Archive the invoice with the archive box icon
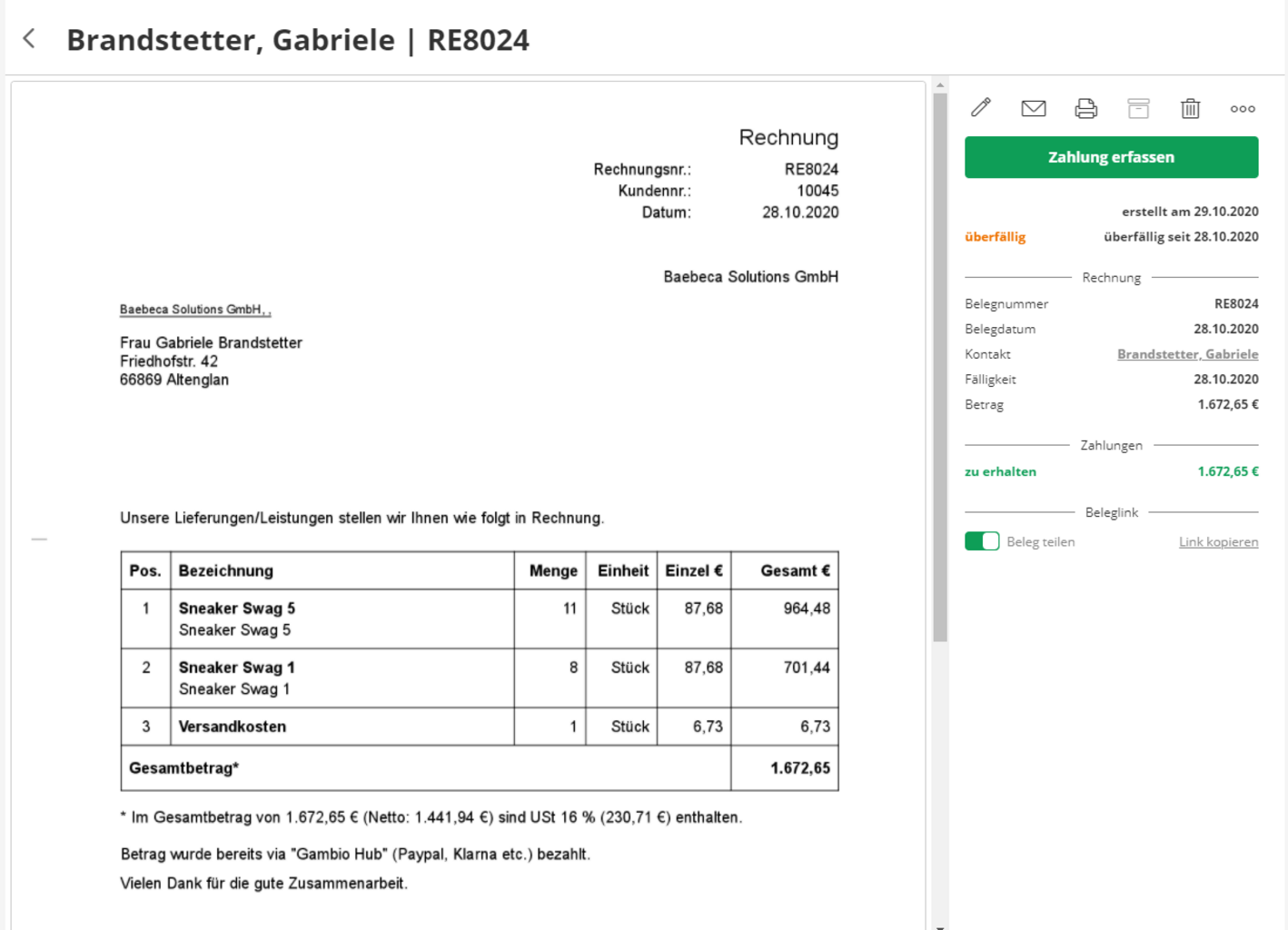 [x=1138, y=109]
